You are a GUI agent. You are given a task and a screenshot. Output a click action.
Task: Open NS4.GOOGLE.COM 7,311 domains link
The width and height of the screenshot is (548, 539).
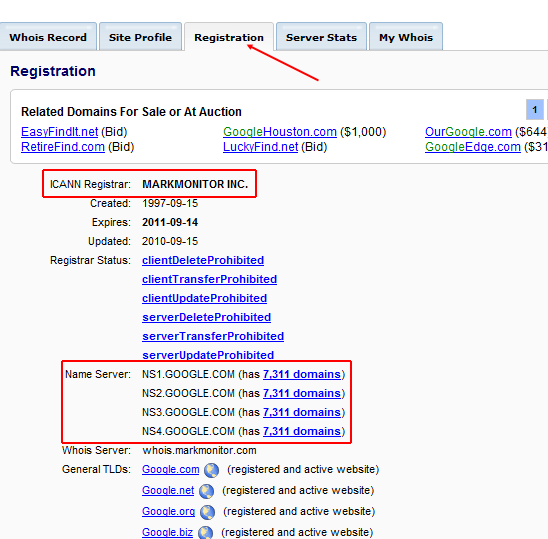click(302, 431)
